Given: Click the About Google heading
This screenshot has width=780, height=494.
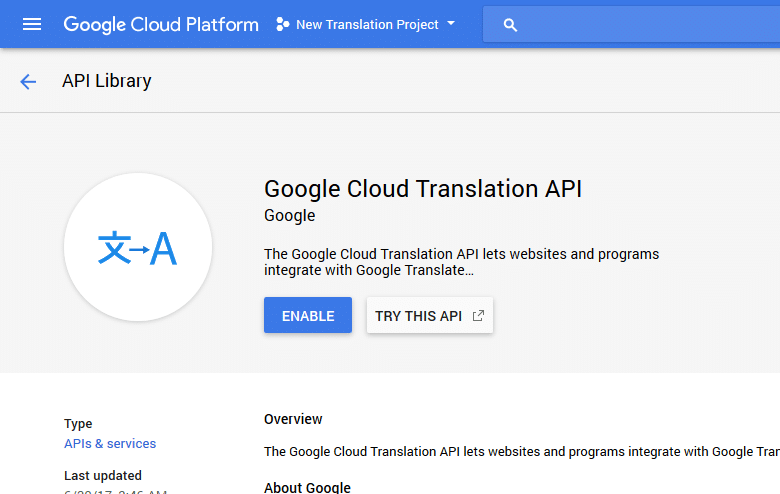Looking at the screenshot, I should click(x=307, y=488).
